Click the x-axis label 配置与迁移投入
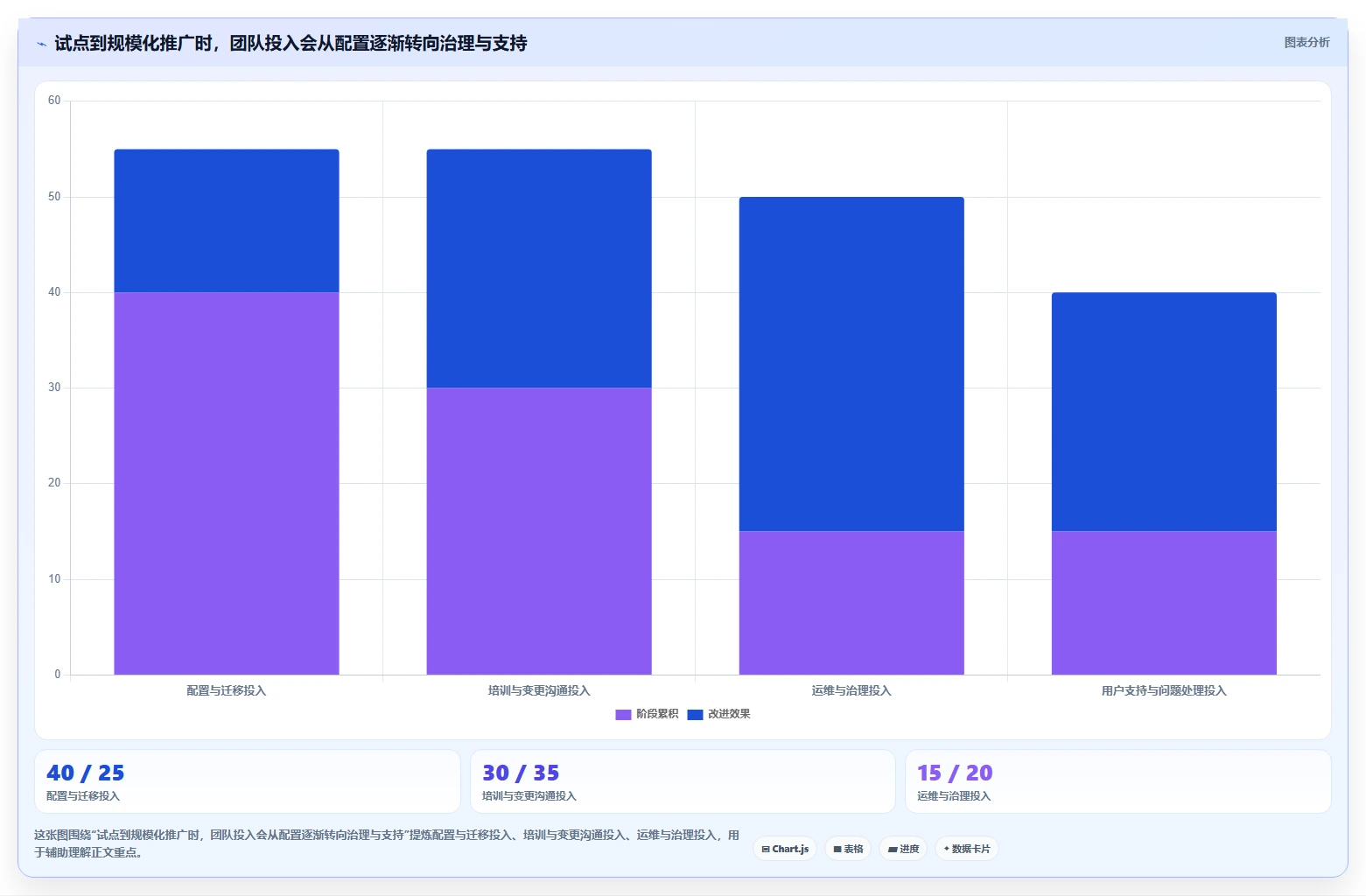The width and height of the screenshot is (1366, 896). 227,690
